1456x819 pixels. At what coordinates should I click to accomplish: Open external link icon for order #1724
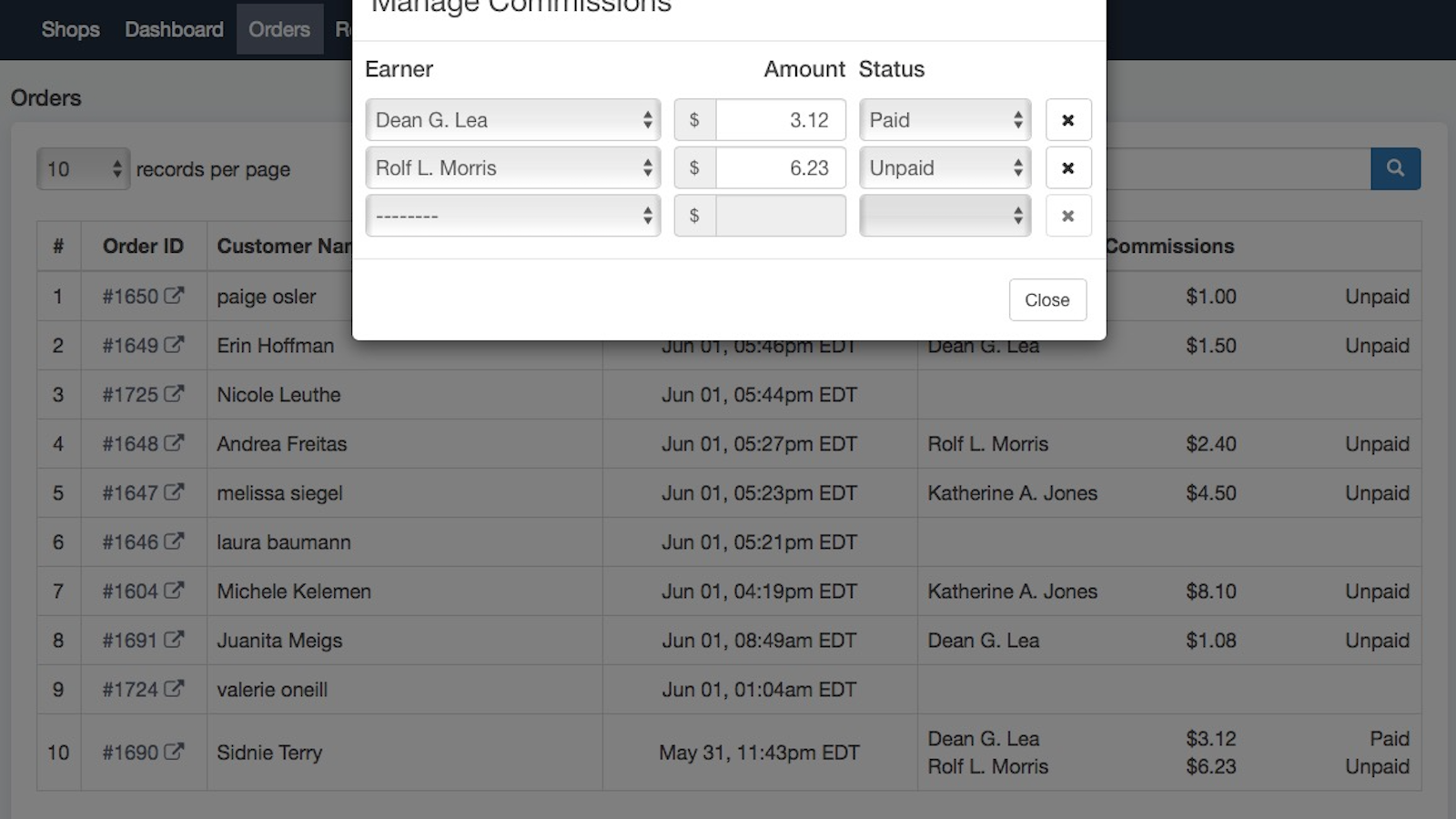click(x=174, y=689)
